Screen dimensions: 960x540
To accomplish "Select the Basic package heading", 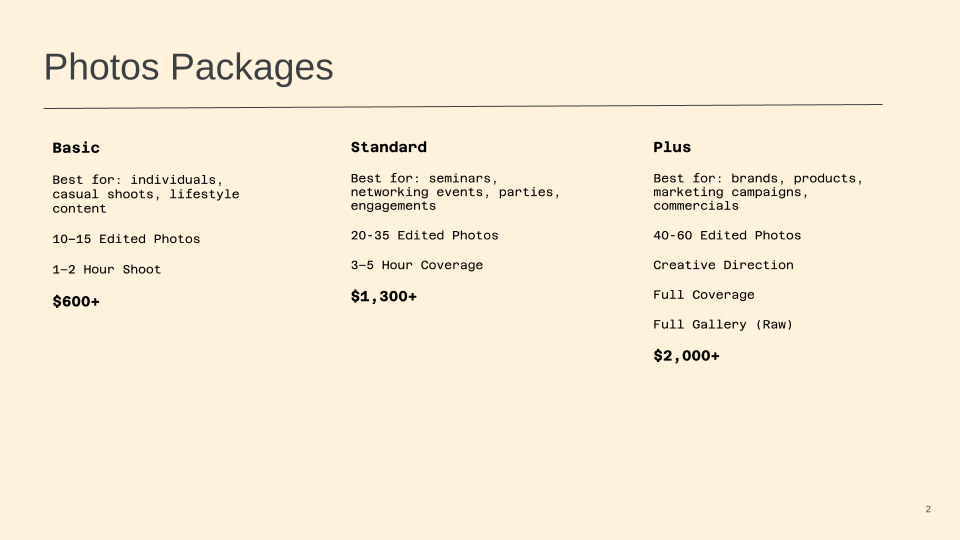I will pyautogui.click(x=76, y=148).
